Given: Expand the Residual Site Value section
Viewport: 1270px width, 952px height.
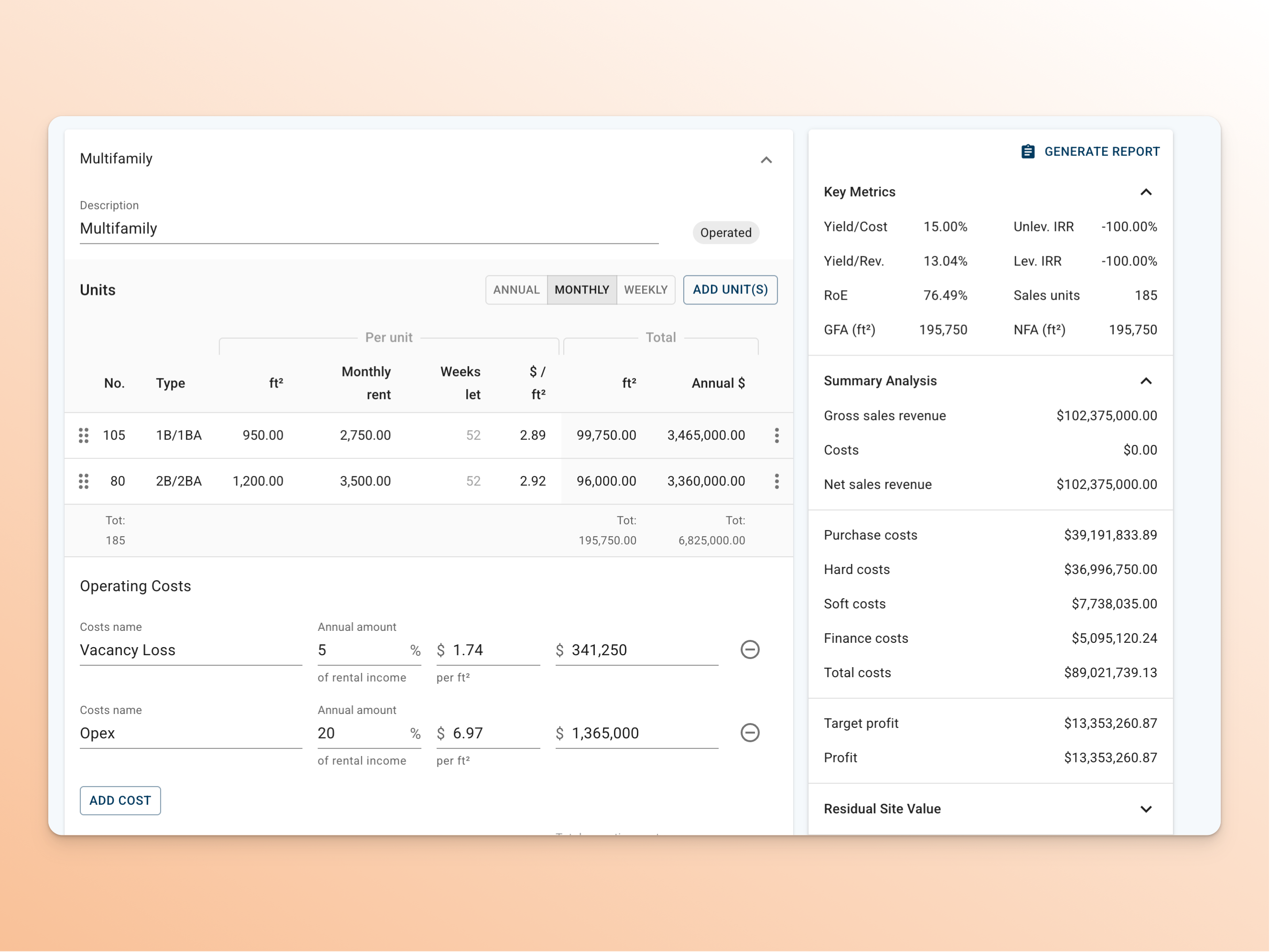Looking at the screenshot, I should pos(1146,809).
